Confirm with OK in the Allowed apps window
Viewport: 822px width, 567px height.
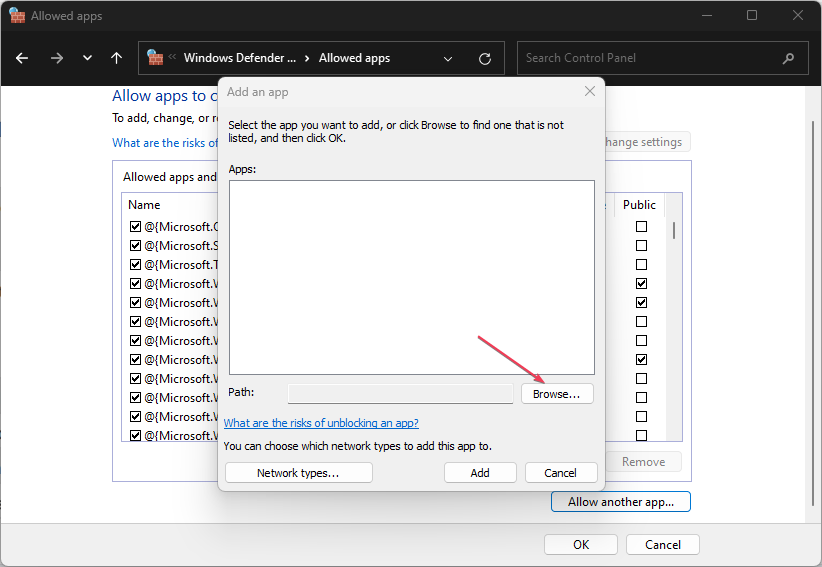click(x=581, y=544)
